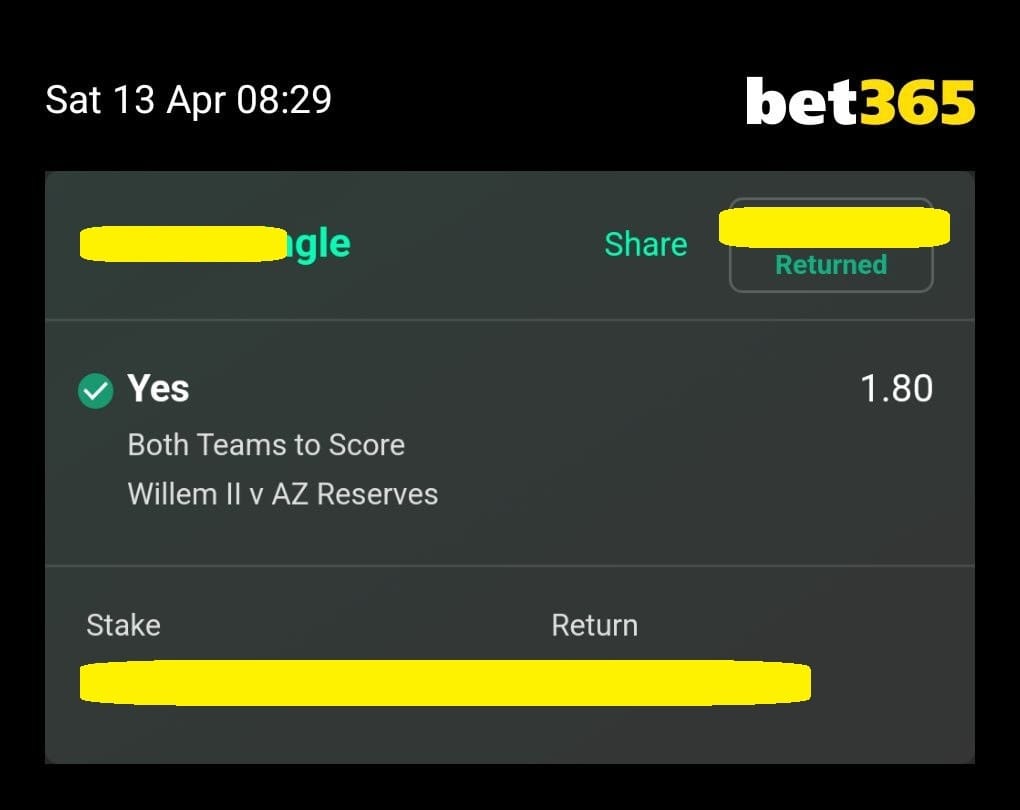Image resolution: width=1020 pixels, height=810 pixels.
Task: Open Willem II v AZ Reserves match
Action: pos(282,494)
